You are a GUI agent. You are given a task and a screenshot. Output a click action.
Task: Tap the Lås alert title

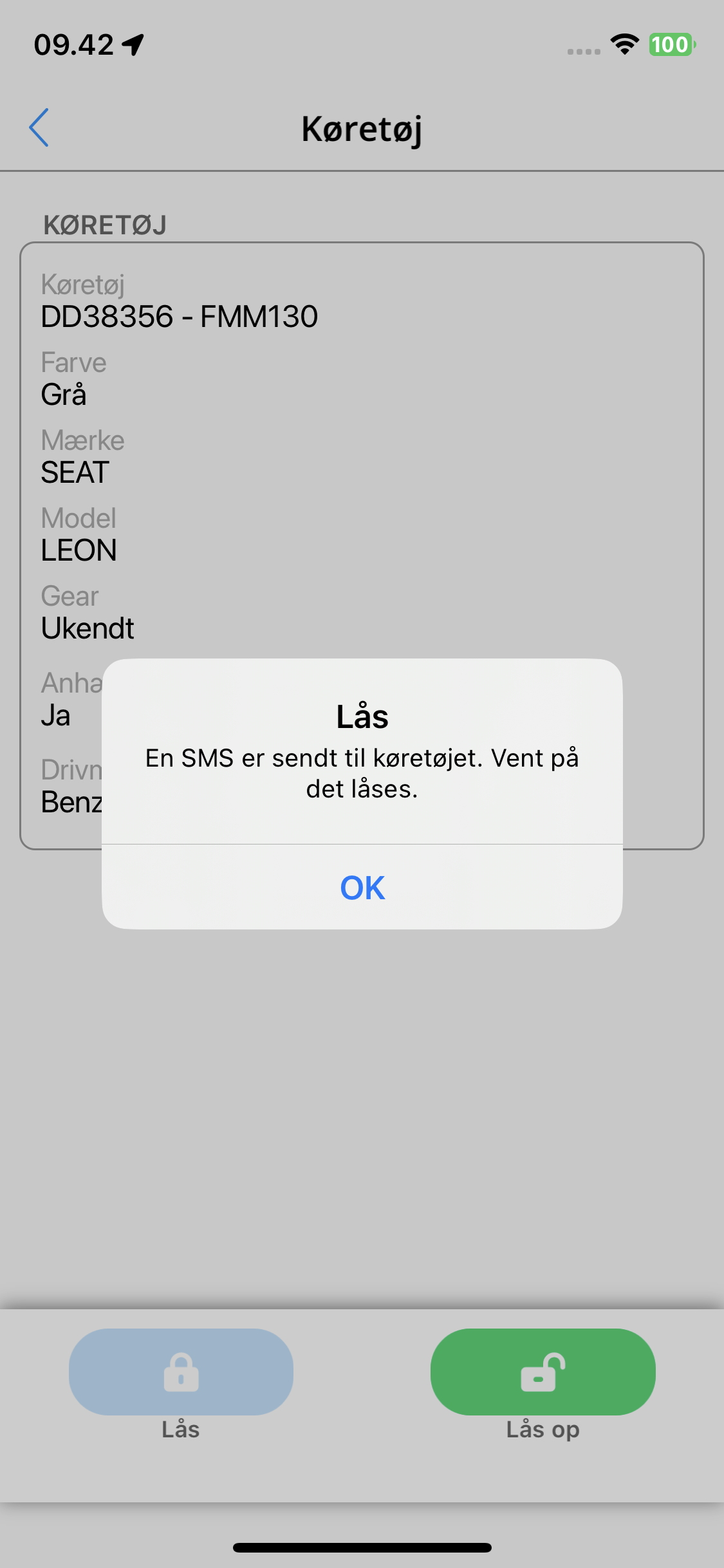point(362,716)
